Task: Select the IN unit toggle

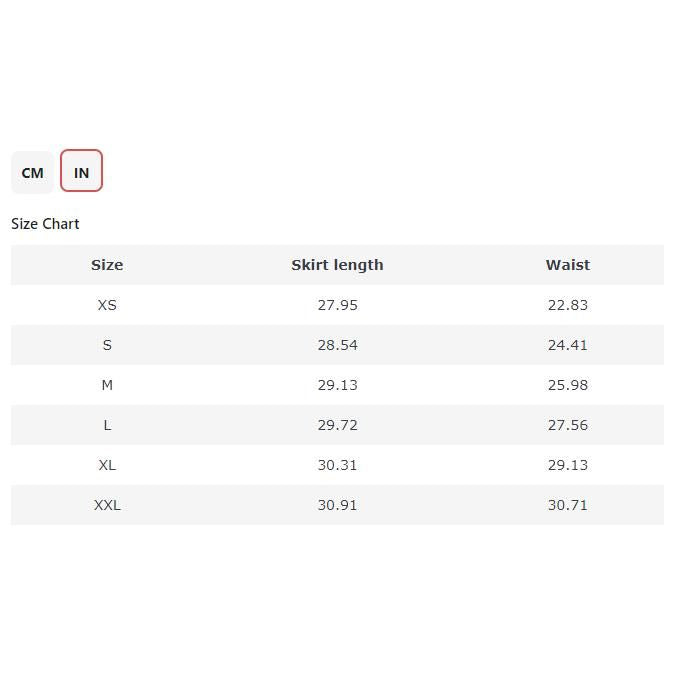Action: click(x=81, y=172)
